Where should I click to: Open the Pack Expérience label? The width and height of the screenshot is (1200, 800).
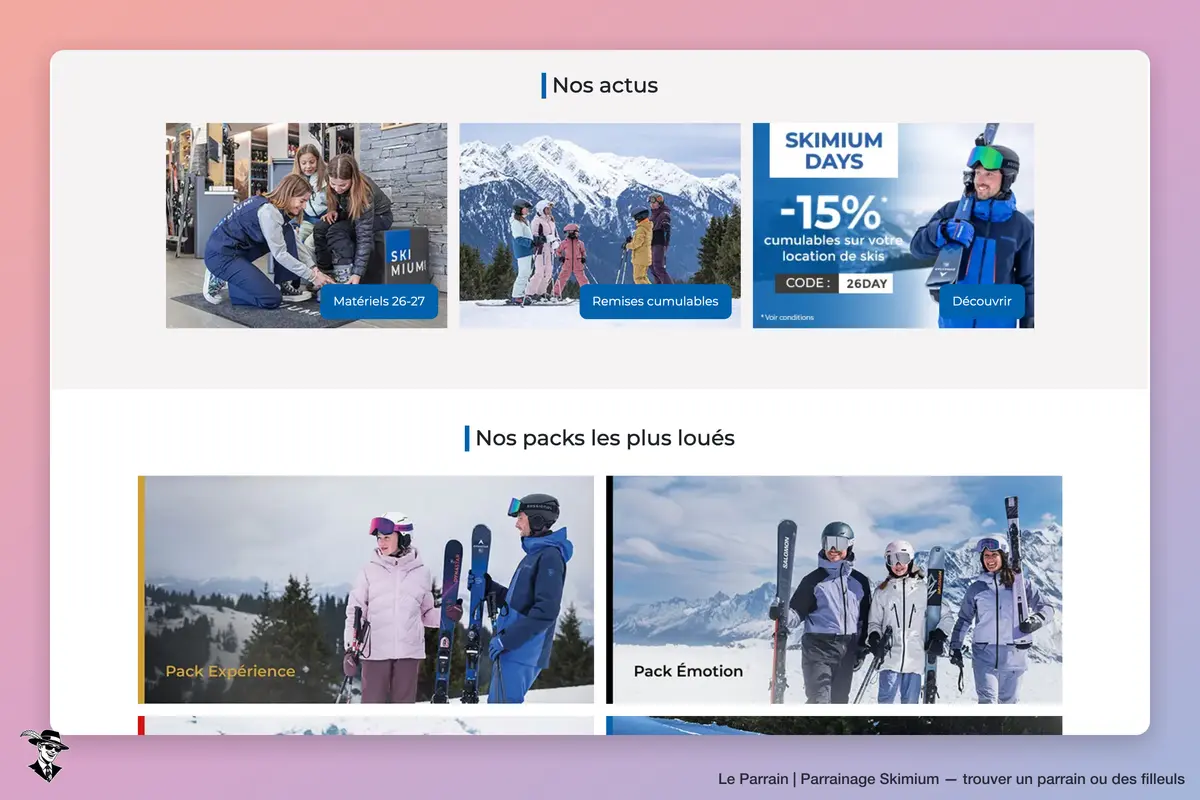point(230,671)
